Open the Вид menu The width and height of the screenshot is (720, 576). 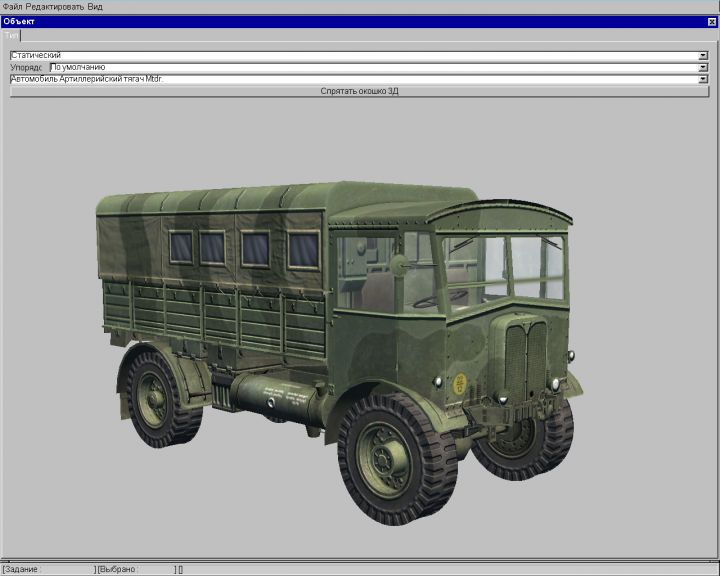[95, 6]
